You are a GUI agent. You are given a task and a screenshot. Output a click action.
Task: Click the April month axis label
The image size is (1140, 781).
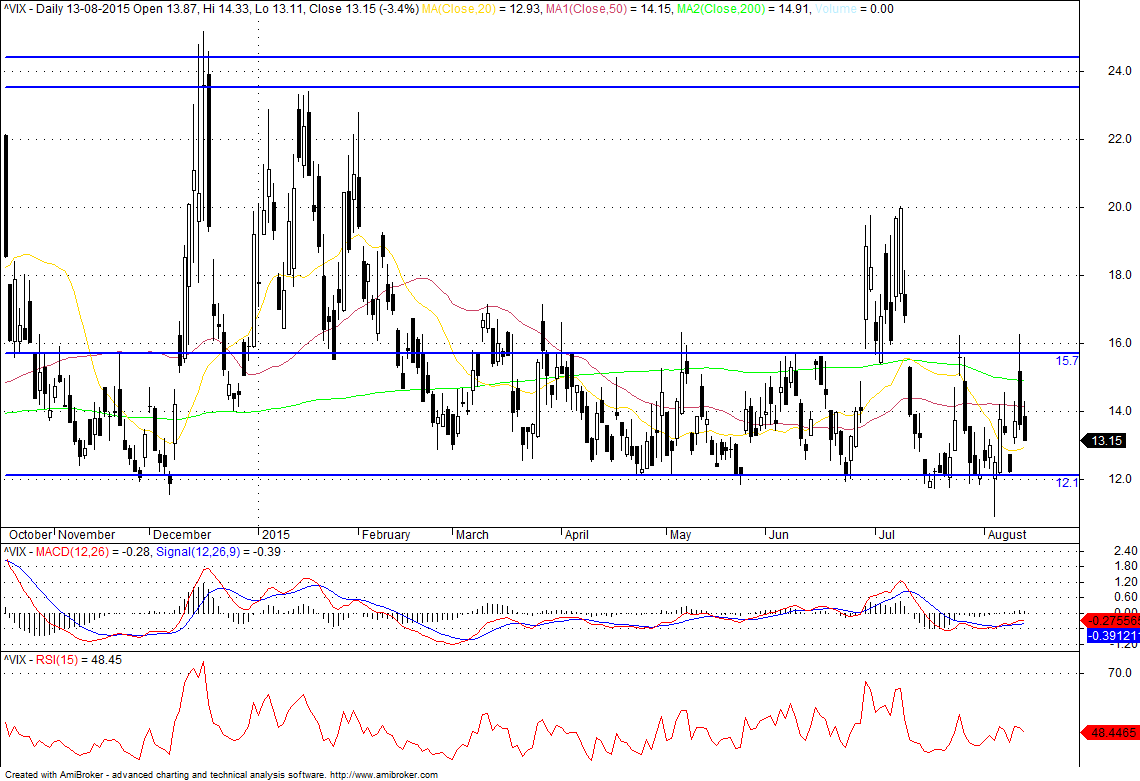tap(577, 534)
